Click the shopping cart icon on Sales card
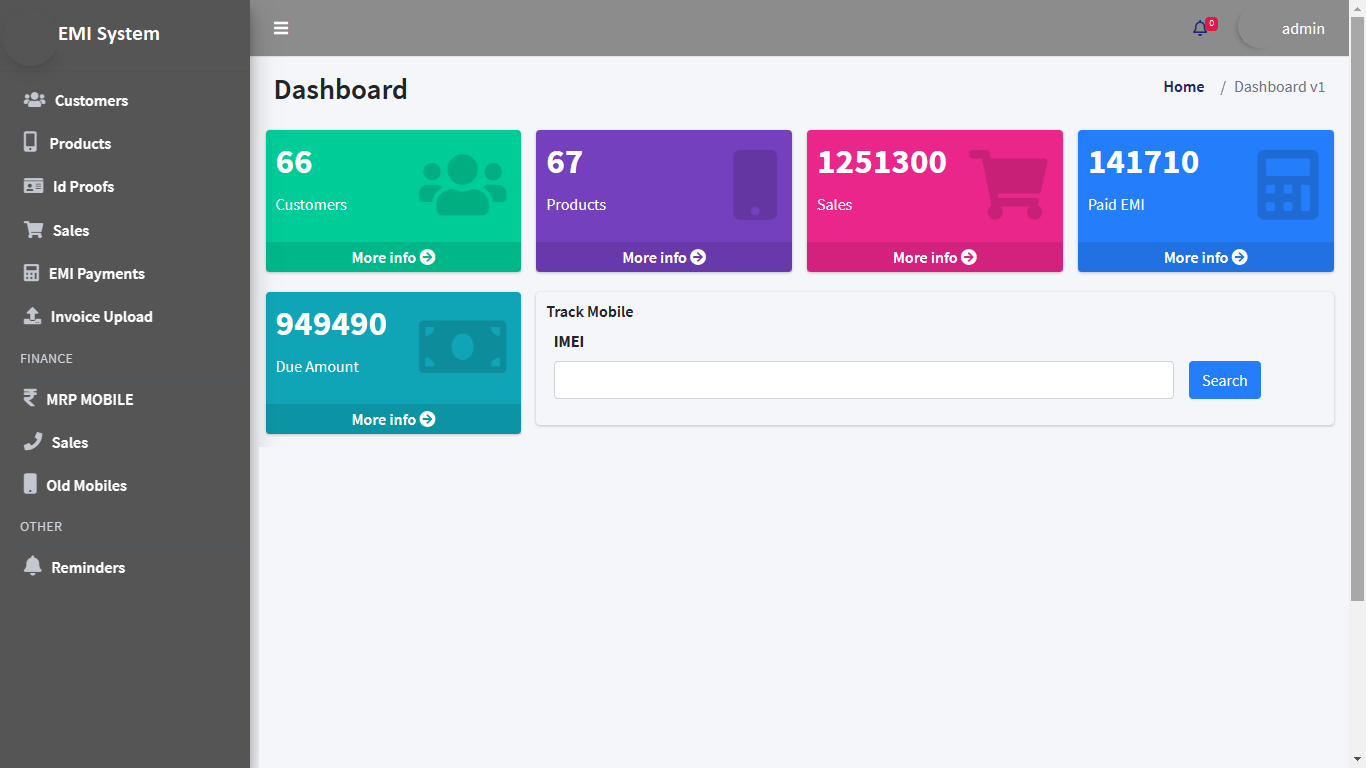Screen dimensions: 1366x768 (1008, 184)
